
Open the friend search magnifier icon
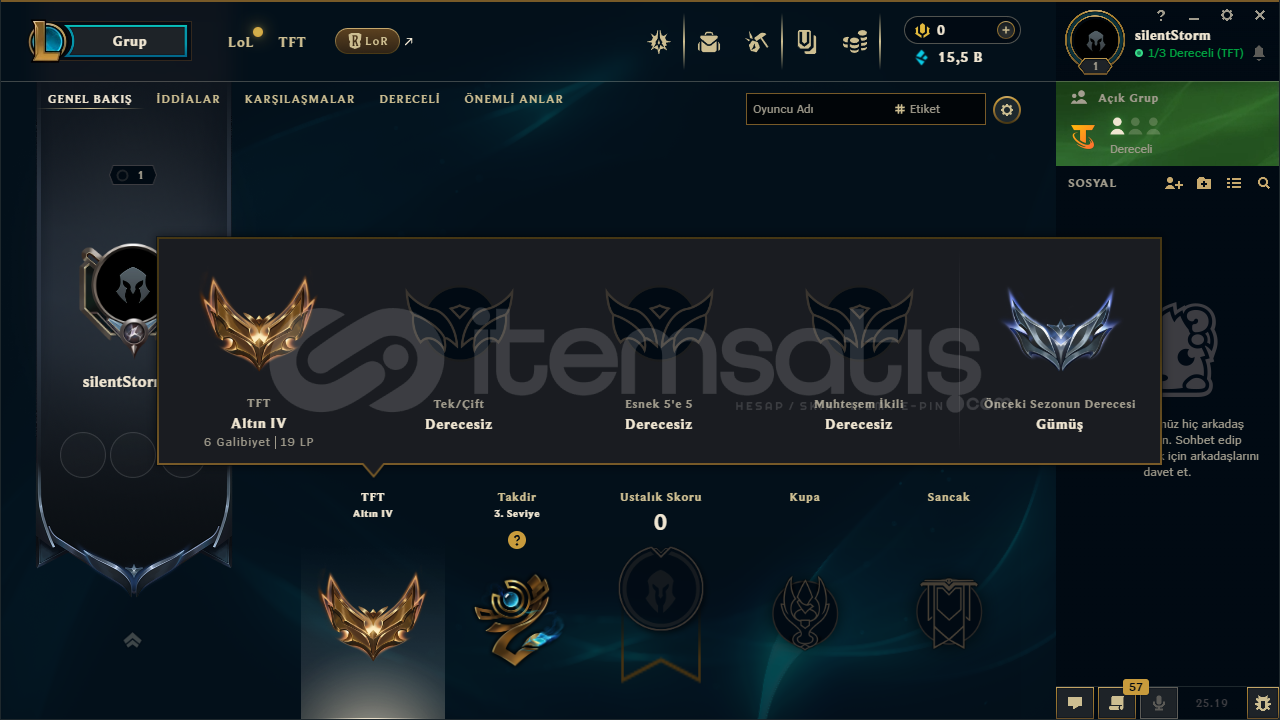[1264, 183]
